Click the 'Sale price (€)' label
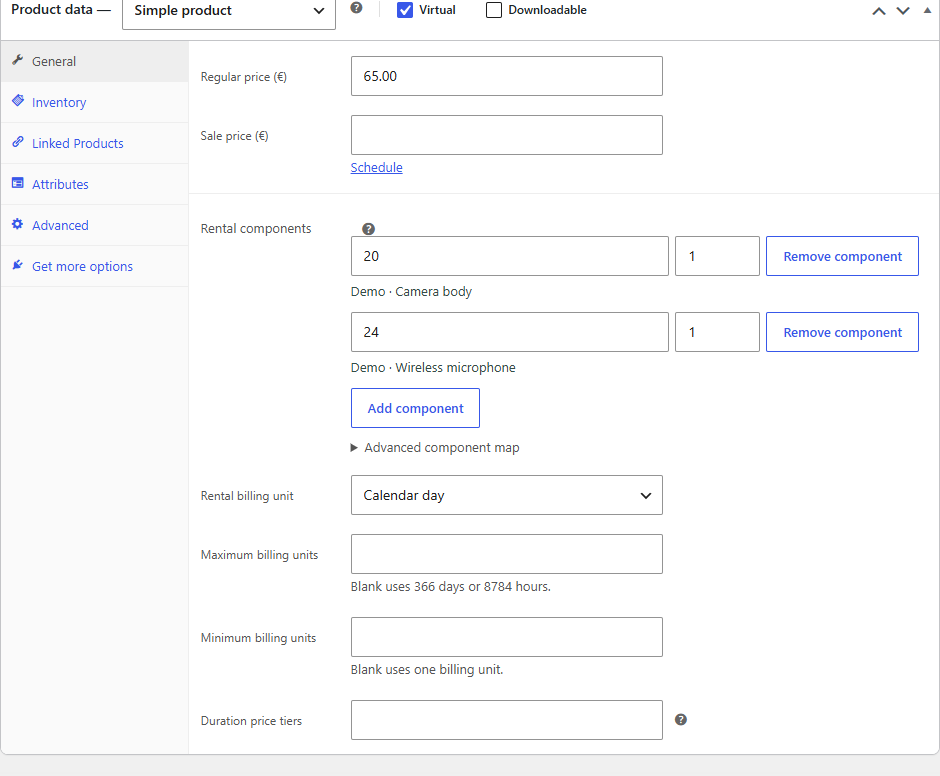This screenshot has width=940, height=776. tap(234, 136)
